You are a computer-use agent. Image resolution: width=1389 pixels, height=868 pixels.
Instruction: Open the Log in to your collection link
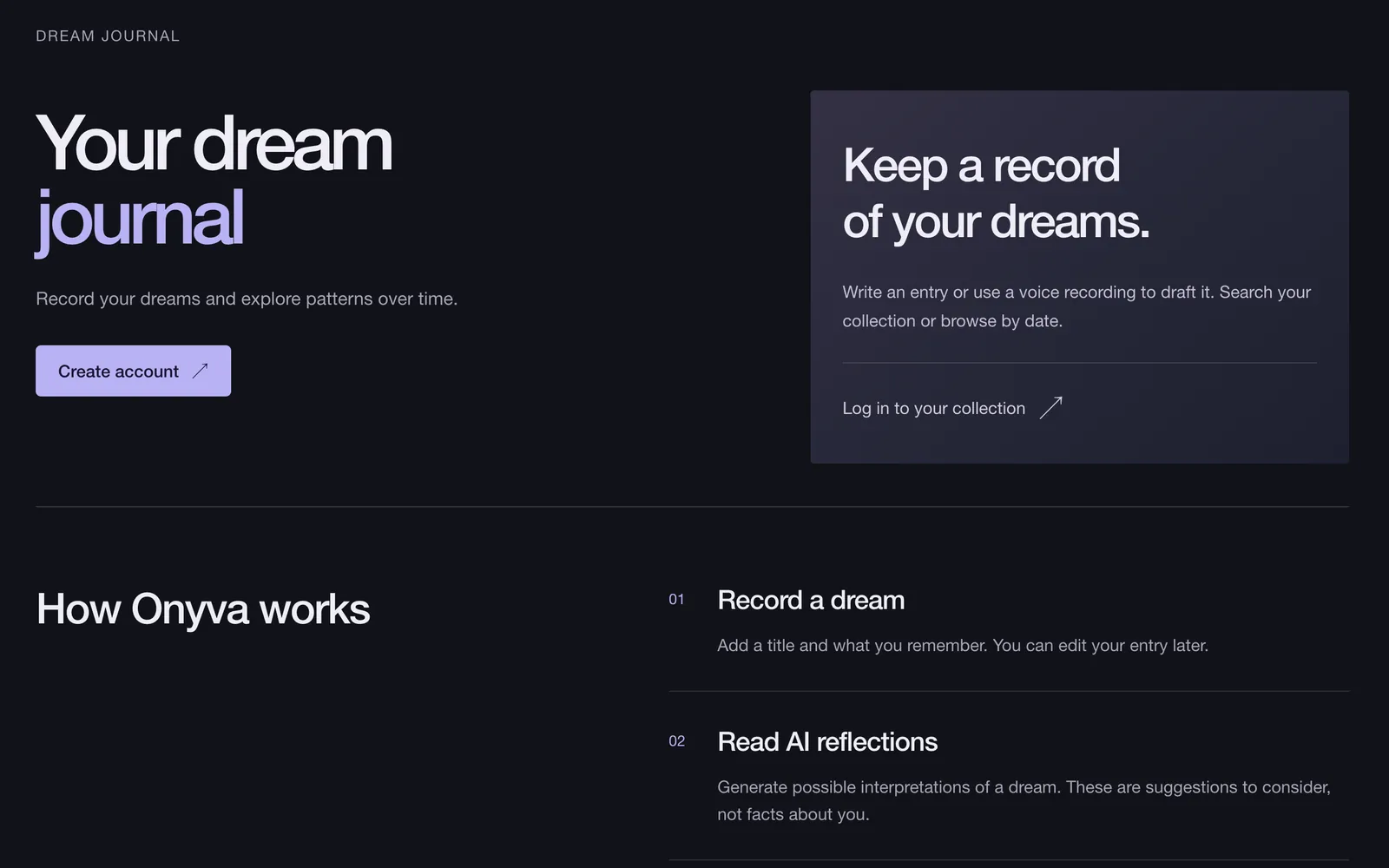[x=952, y=408]
